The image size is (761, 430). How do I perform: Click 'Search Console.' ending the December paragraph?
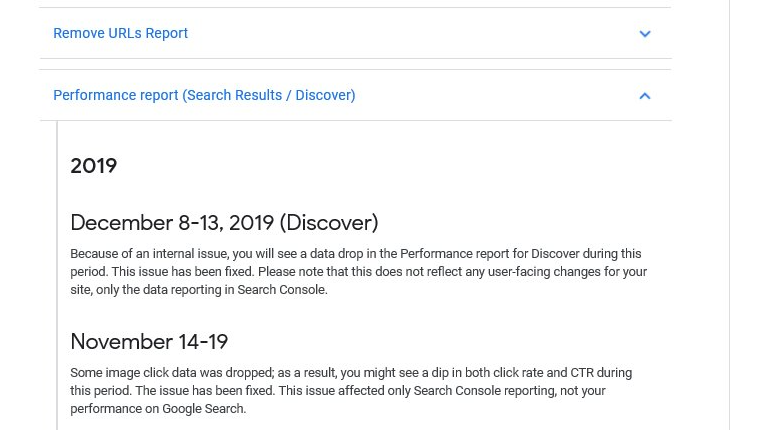pos(282,290)
